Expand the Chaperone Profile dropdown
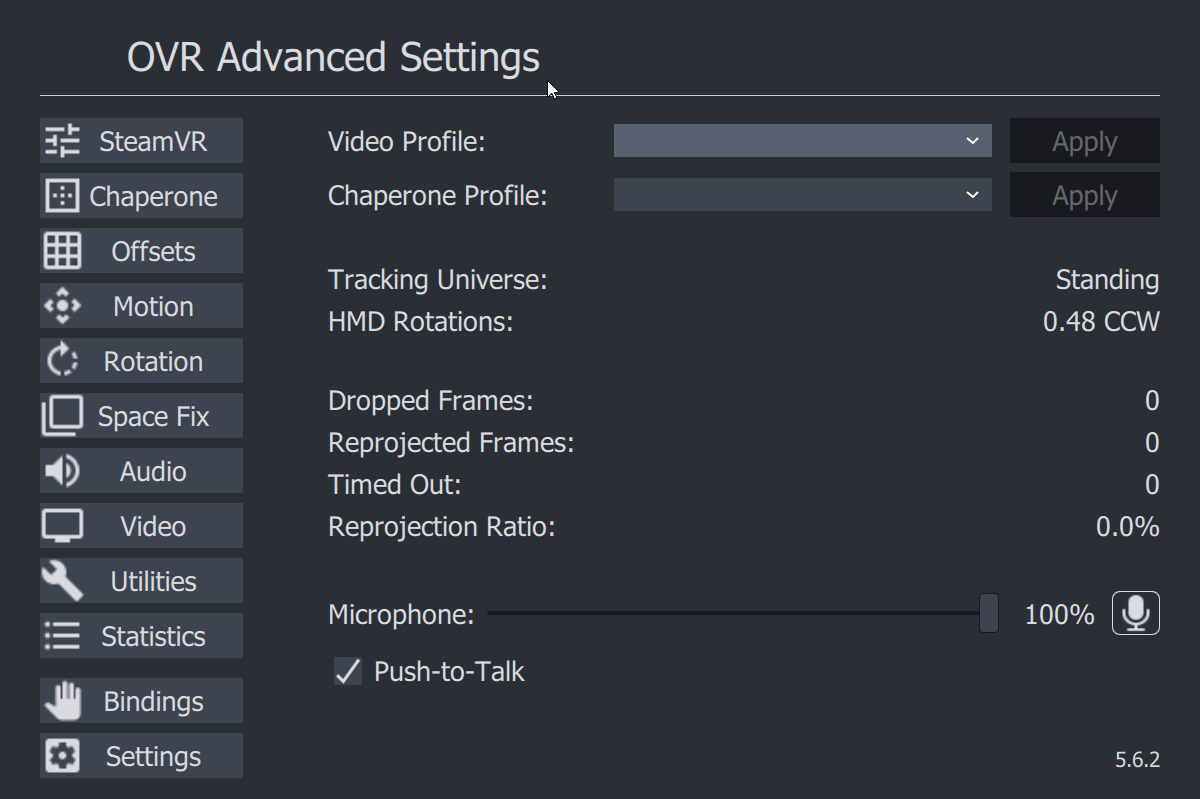Image resolution: width=1200 pixels, height=799 pixels. (x=802, y=195)
